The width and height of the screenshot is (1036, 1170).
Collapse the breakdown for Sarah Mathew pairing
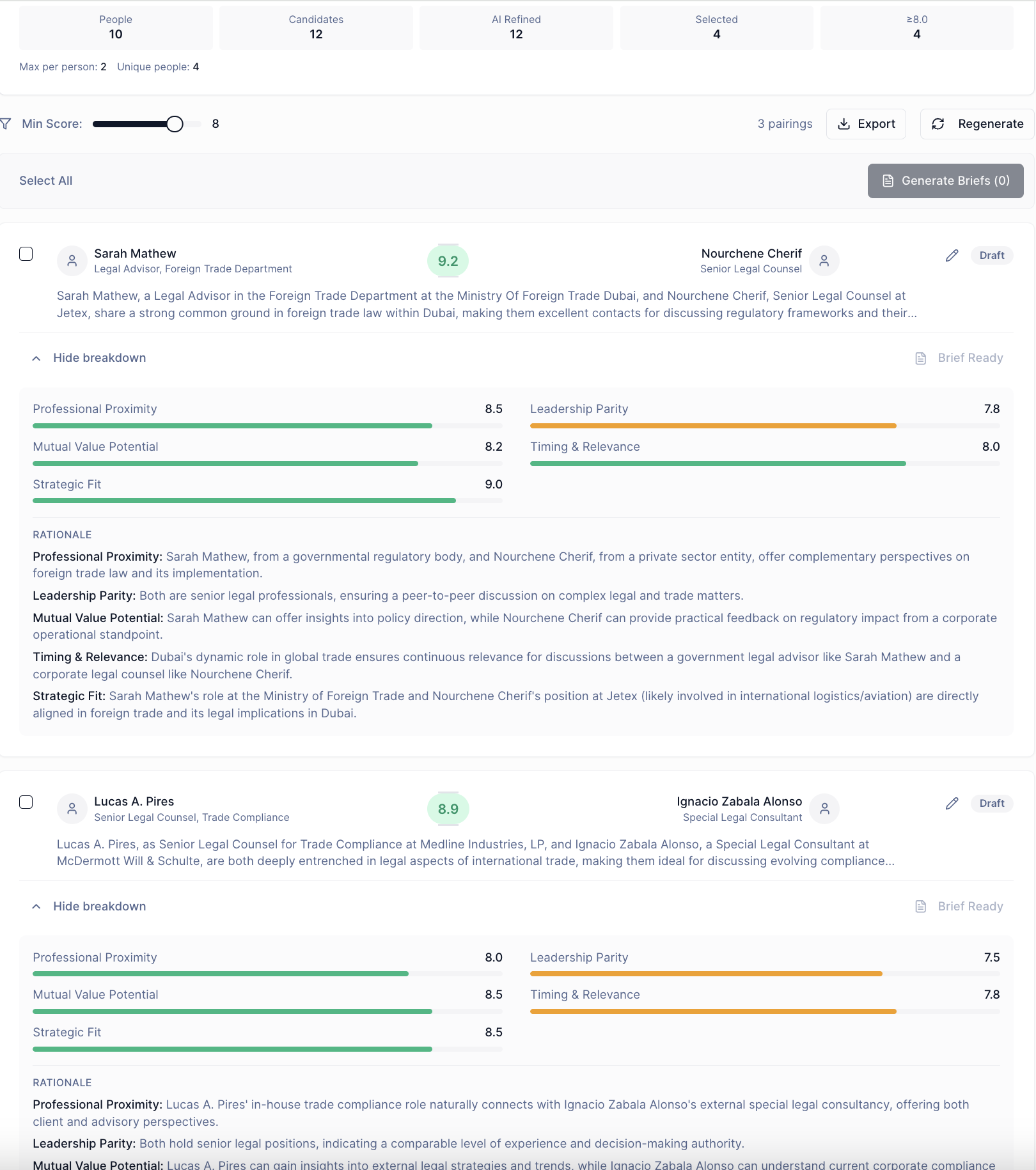tap(89, 358)
